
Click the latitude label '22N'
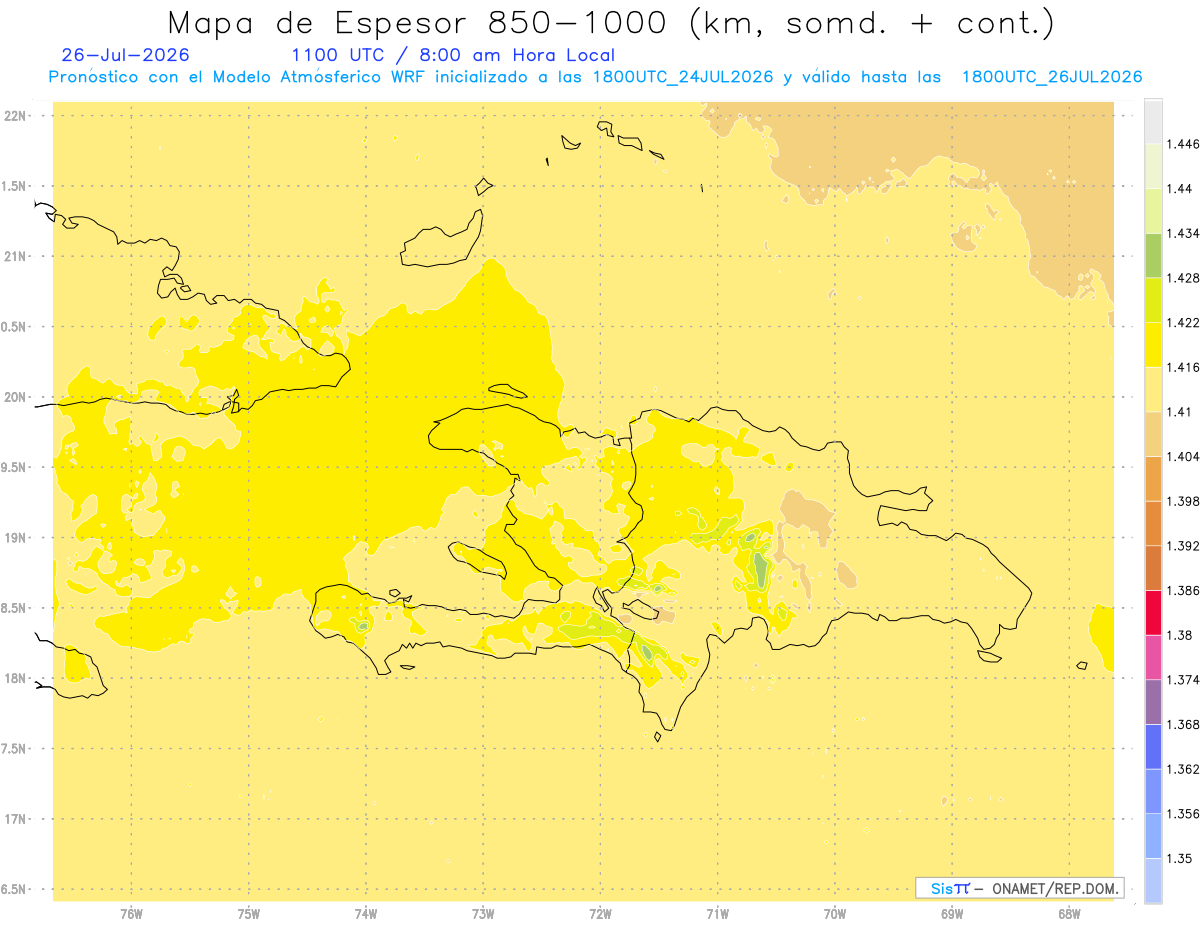[x=17, y=116]
